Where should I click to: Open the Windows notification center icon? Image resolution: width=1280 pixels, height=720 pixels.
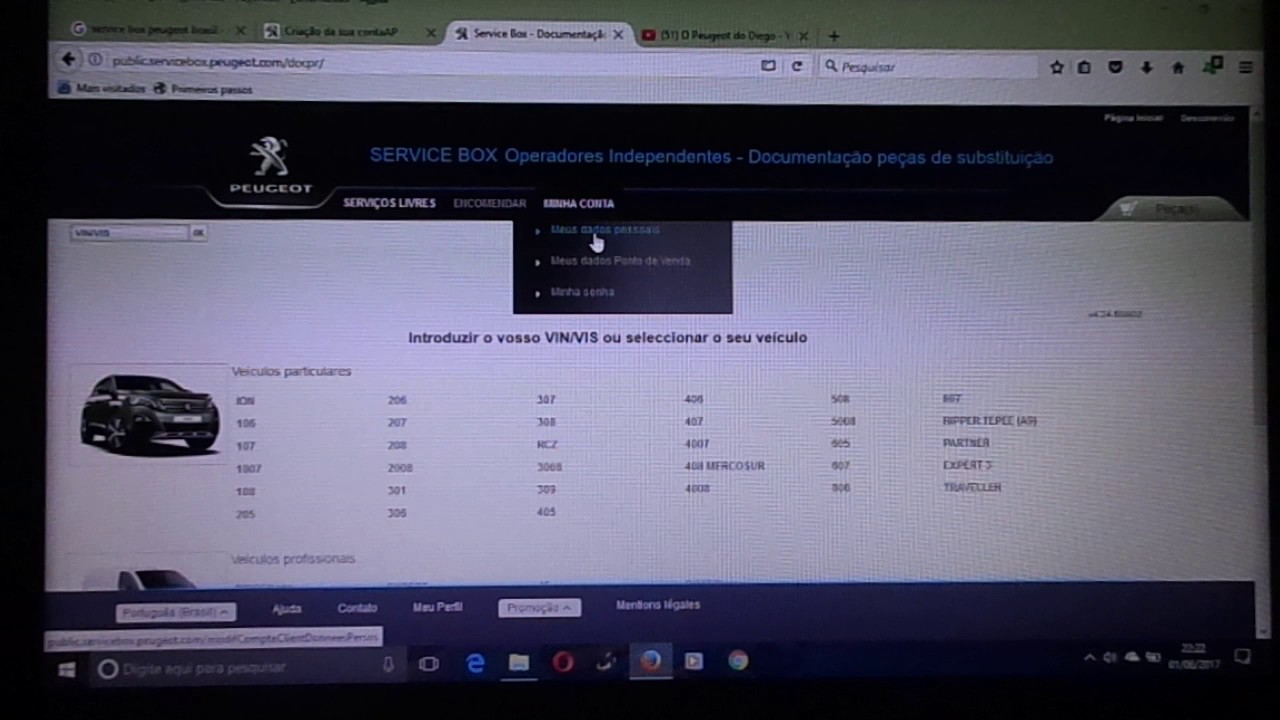(1242, 657)
